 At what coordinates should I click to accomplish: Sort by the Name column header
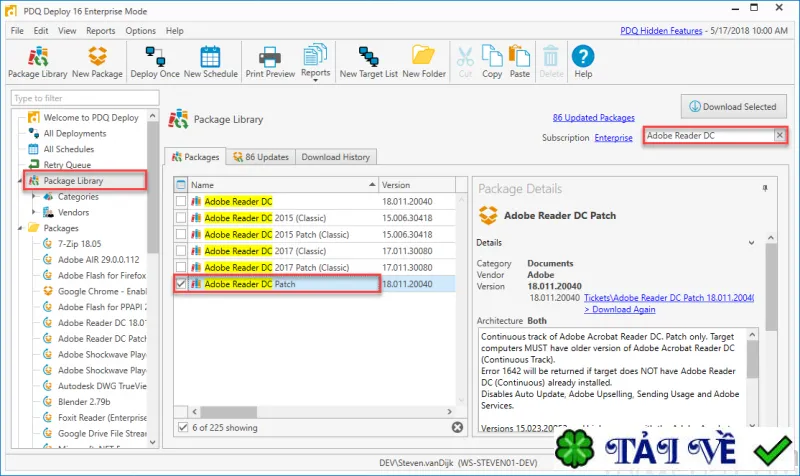tap(283, 185)
